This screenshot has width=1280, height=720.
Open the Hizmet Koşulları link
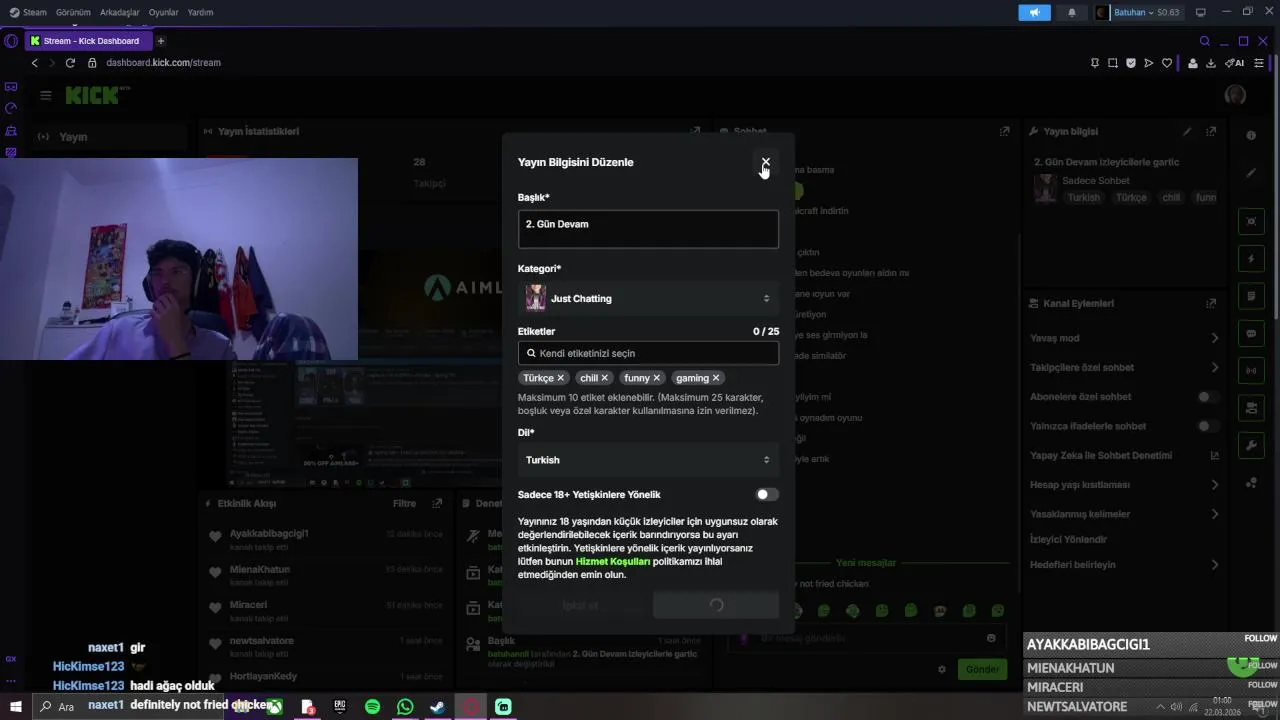click(x=613, y=562)
